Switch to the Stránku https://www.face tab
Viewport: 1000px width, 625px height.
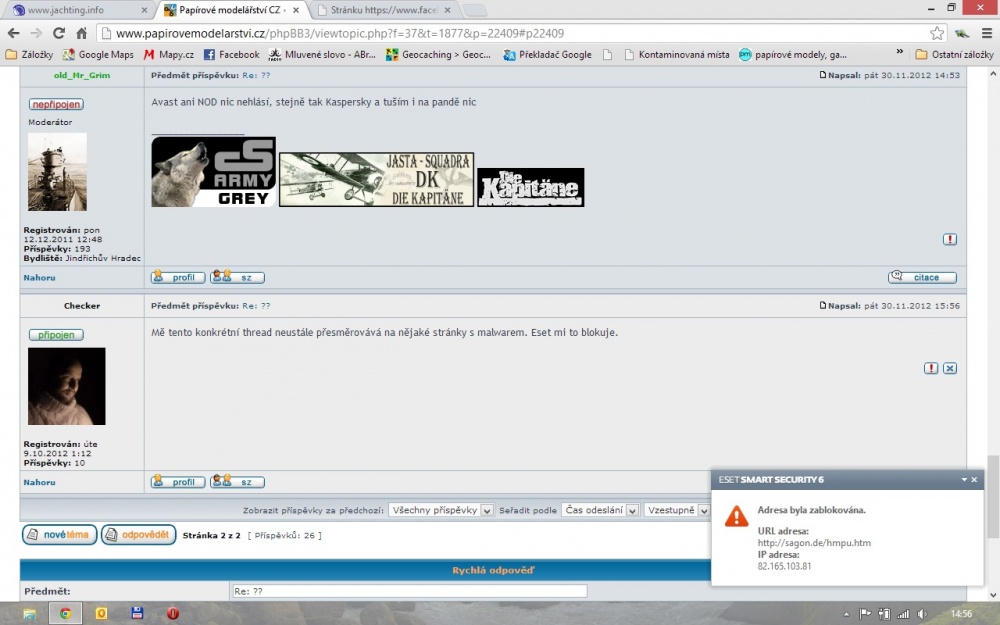pos(384,10)
